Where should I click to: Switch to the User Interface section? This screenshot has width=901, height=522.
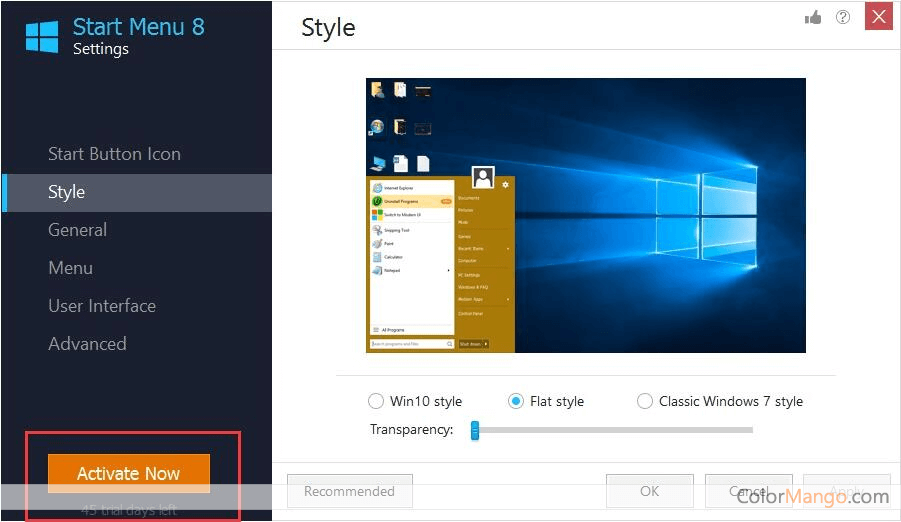[x=102, y=306]
